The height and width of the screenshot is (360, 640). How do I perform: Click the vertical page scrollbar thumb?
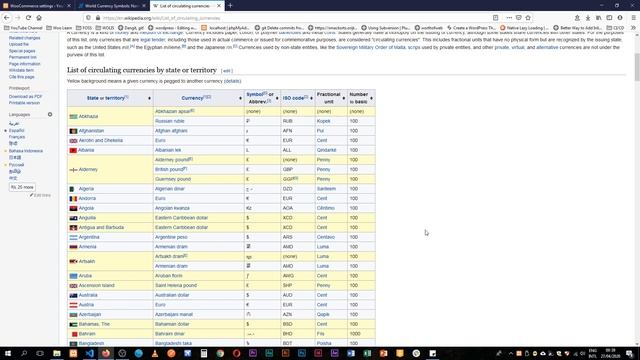click(637, 67)
